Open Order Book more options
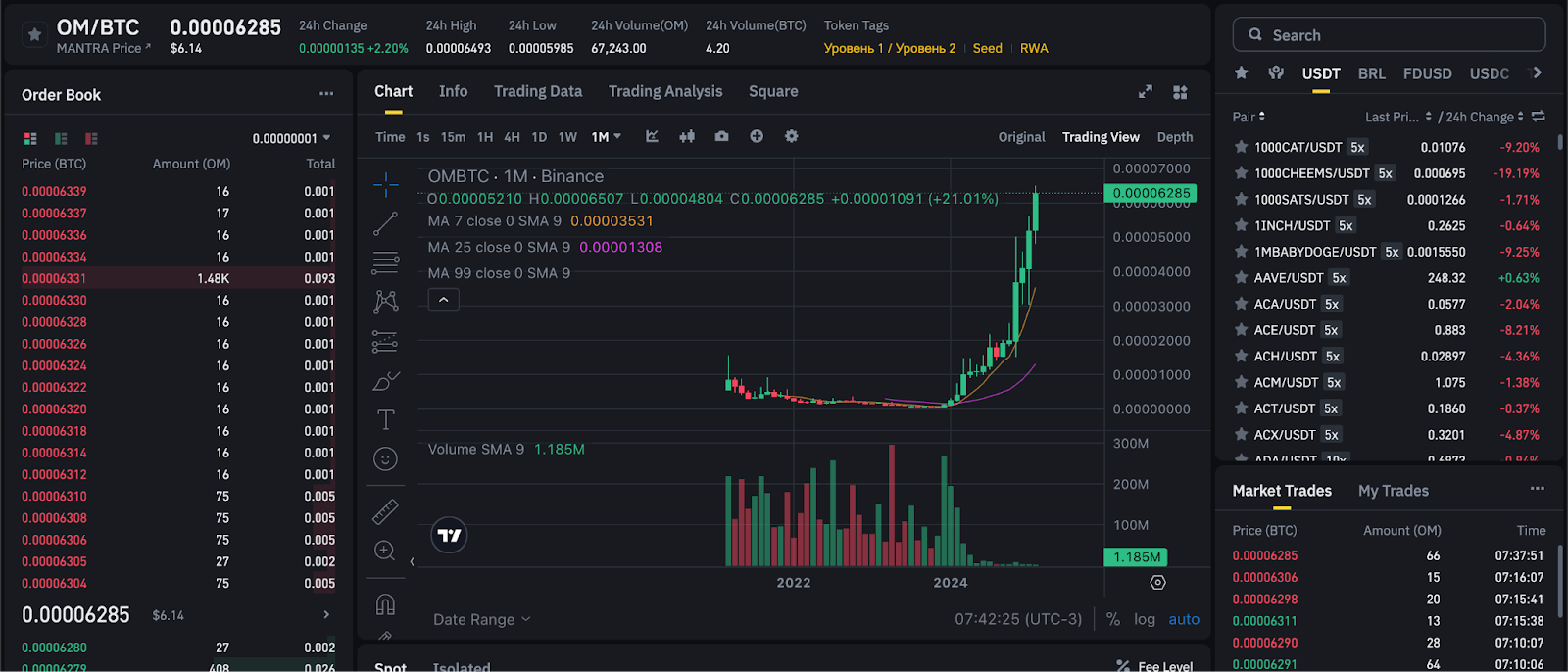 tap(326, 94)
